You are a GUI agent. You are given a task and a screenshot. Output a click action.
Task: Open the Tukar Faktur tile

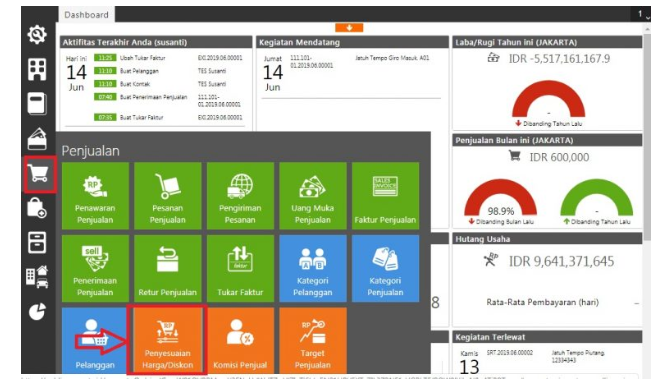pos(240,268)
